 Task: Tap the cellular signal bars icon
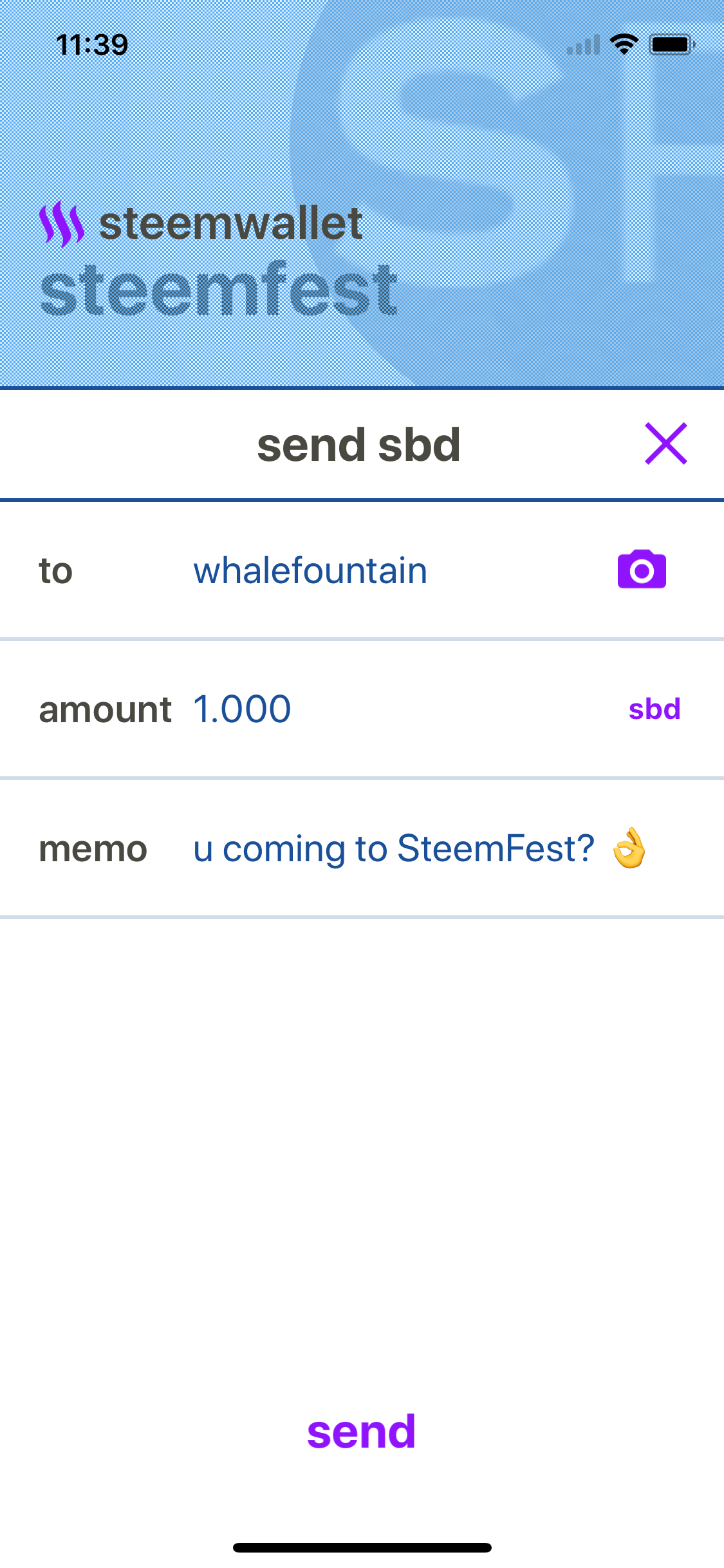[583, 45]
